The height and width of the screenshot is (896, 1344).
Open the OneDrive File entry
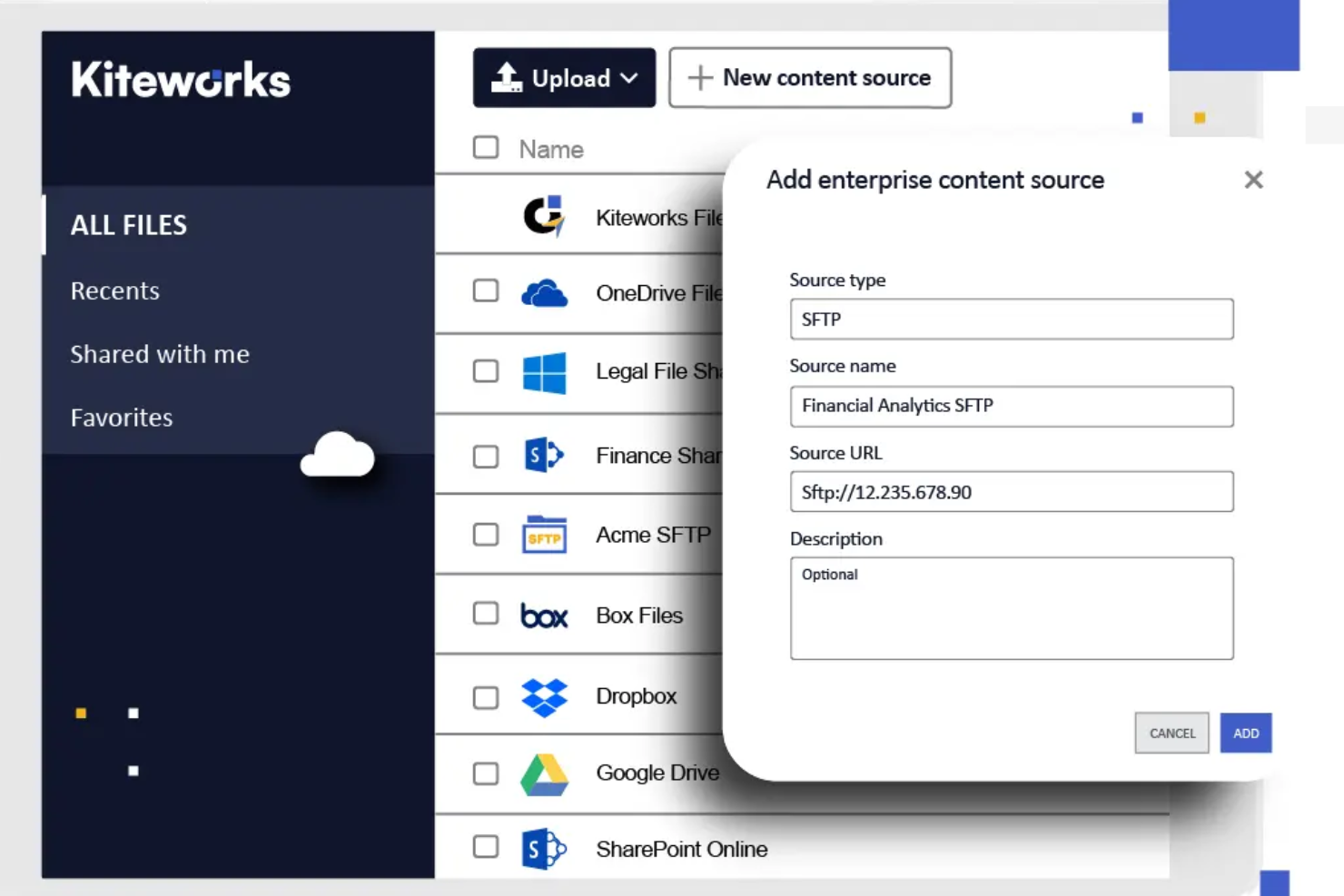(x=659, y=293)
